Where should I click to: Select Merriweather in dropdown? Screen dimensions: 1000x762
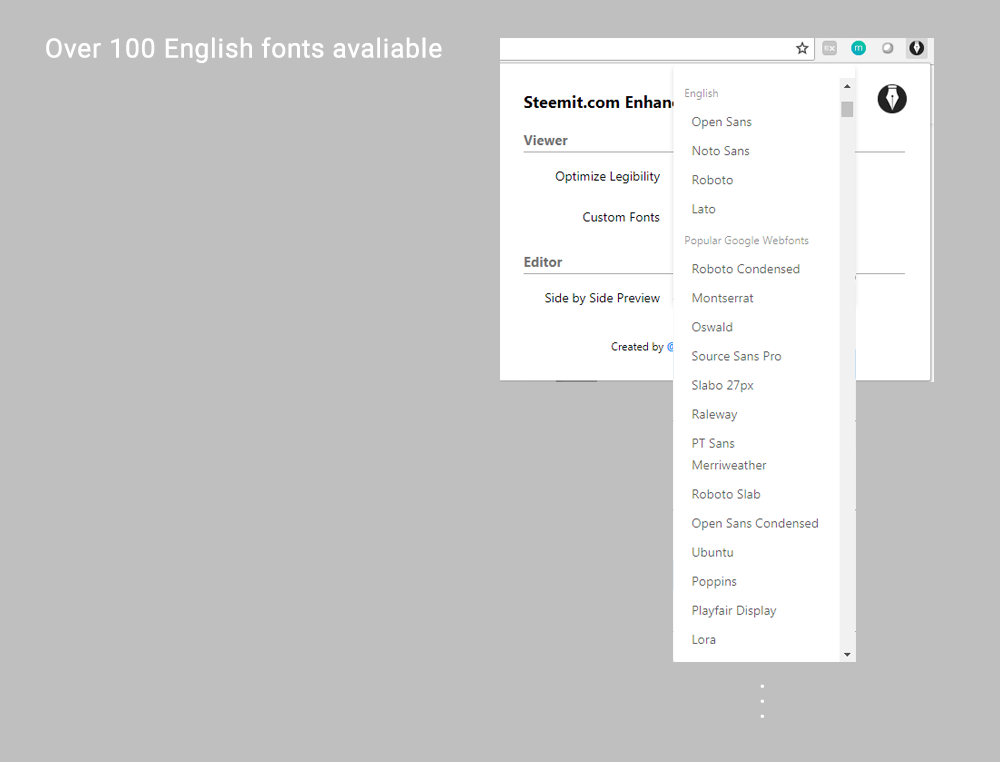coord(729,465)
